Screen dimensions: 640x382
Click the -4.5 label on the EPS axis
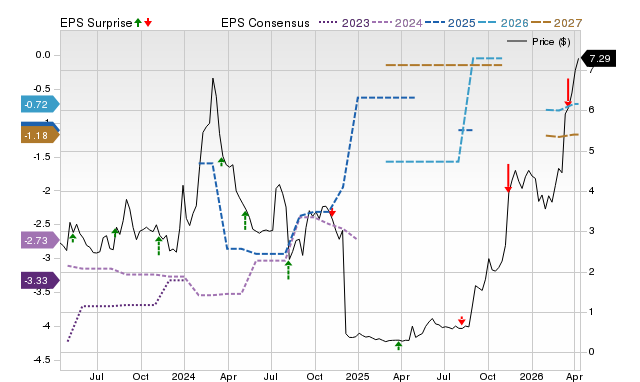pos(41,360)
